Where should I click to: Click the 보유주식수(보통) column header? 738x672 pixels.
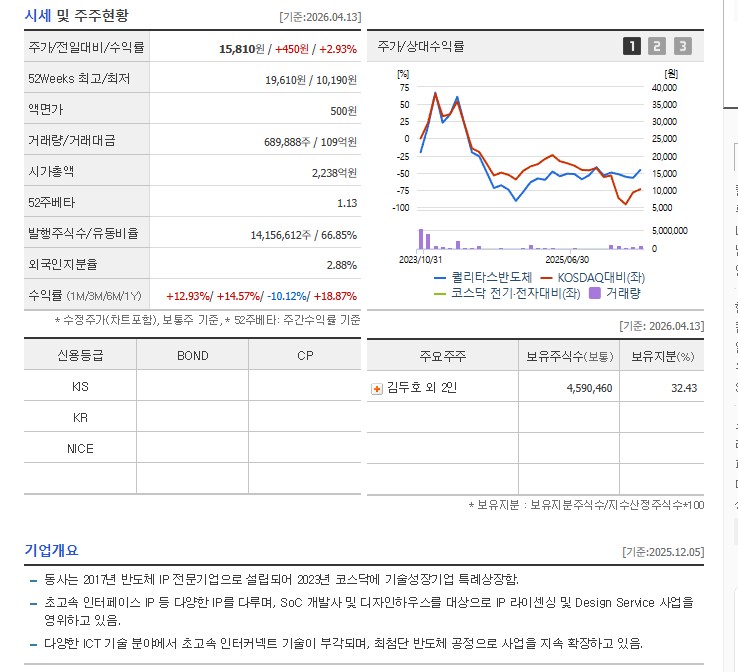[569, 356]
